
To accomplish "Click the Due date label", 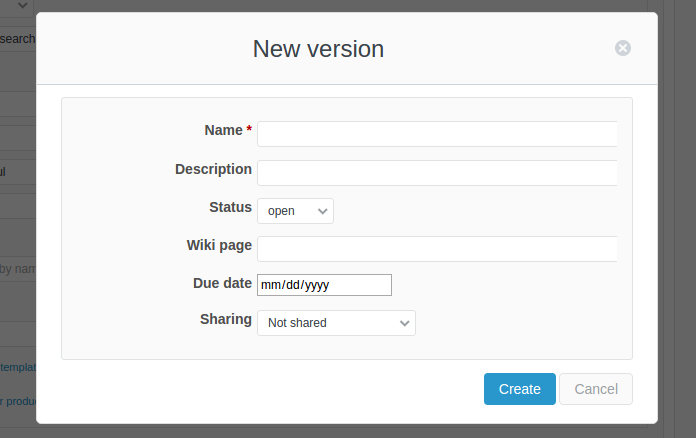I will click(x=222, y=283).
